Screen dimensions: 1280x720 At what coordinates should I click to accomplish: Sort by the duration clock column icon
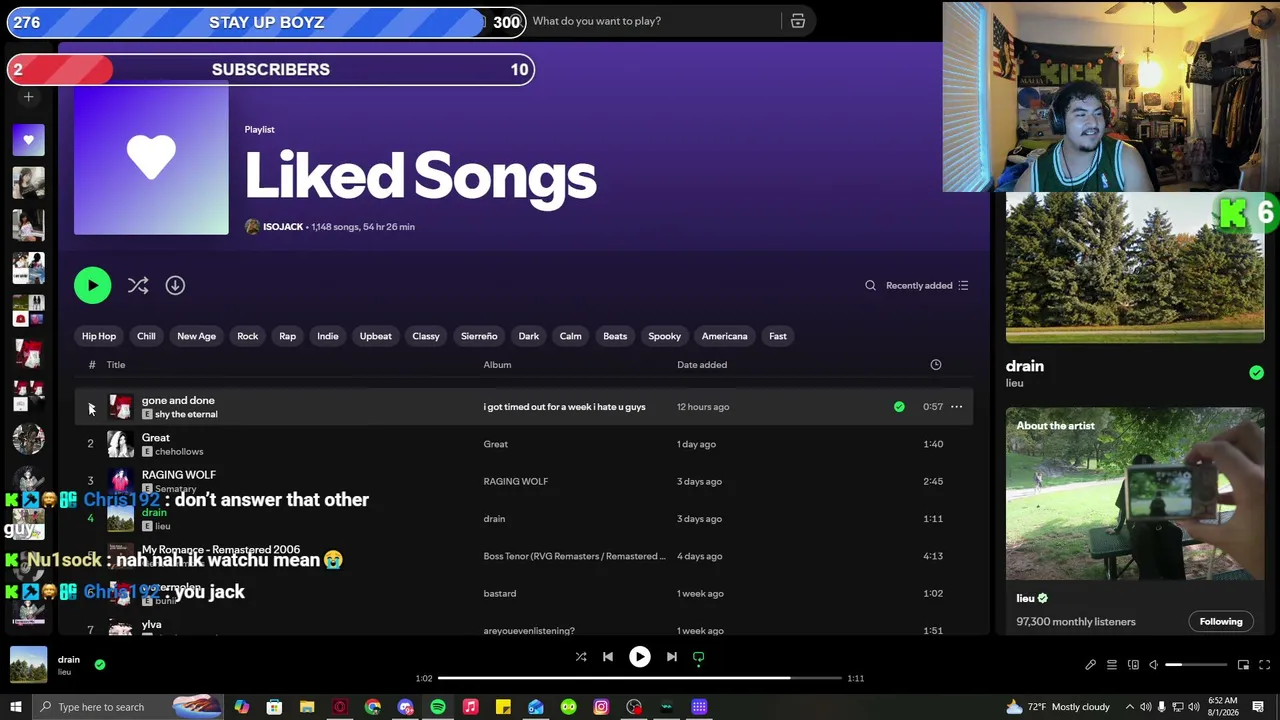pyautogui.click(x=936, y=365)
